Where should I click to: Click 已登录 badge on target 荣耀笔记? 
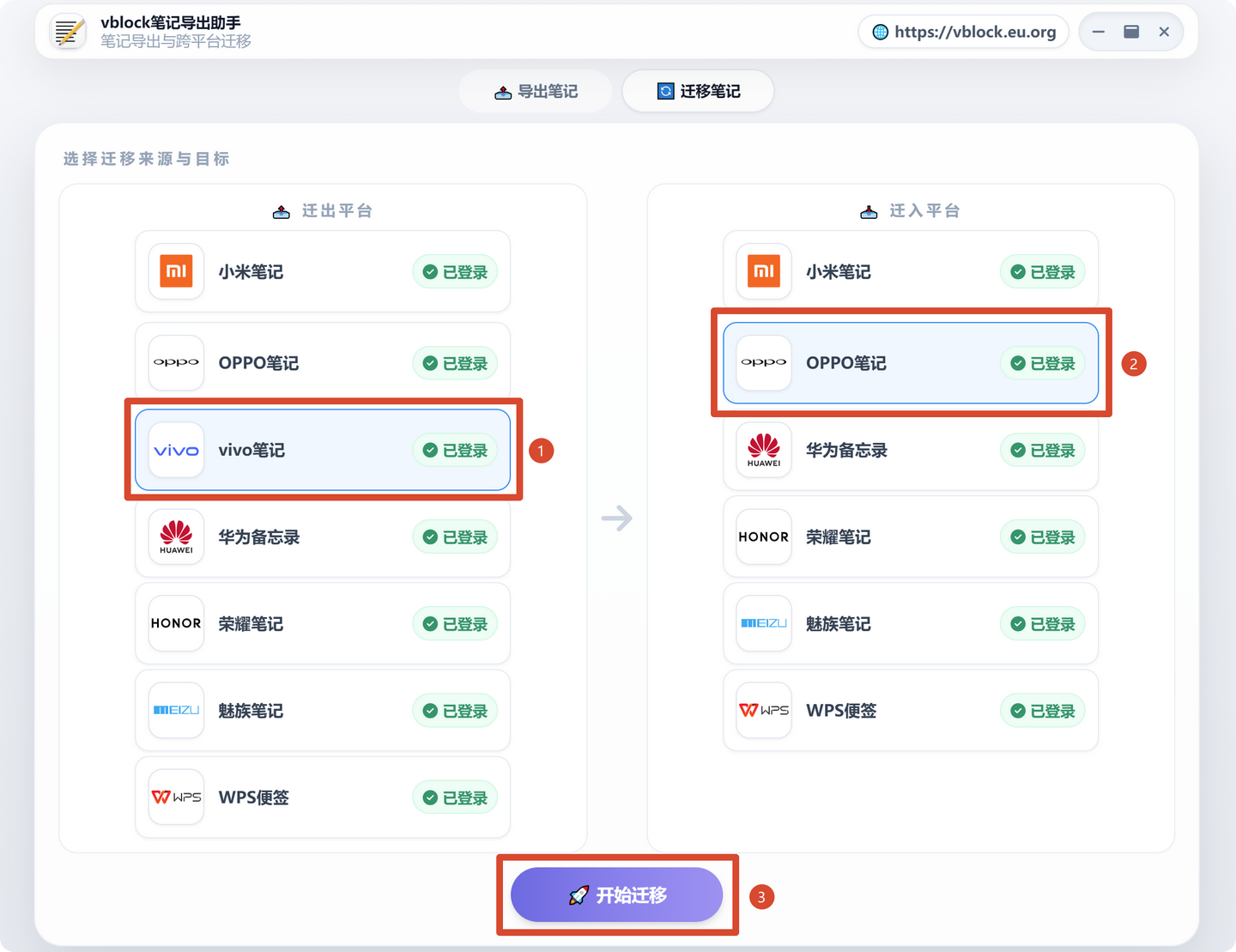(1043, 537)
